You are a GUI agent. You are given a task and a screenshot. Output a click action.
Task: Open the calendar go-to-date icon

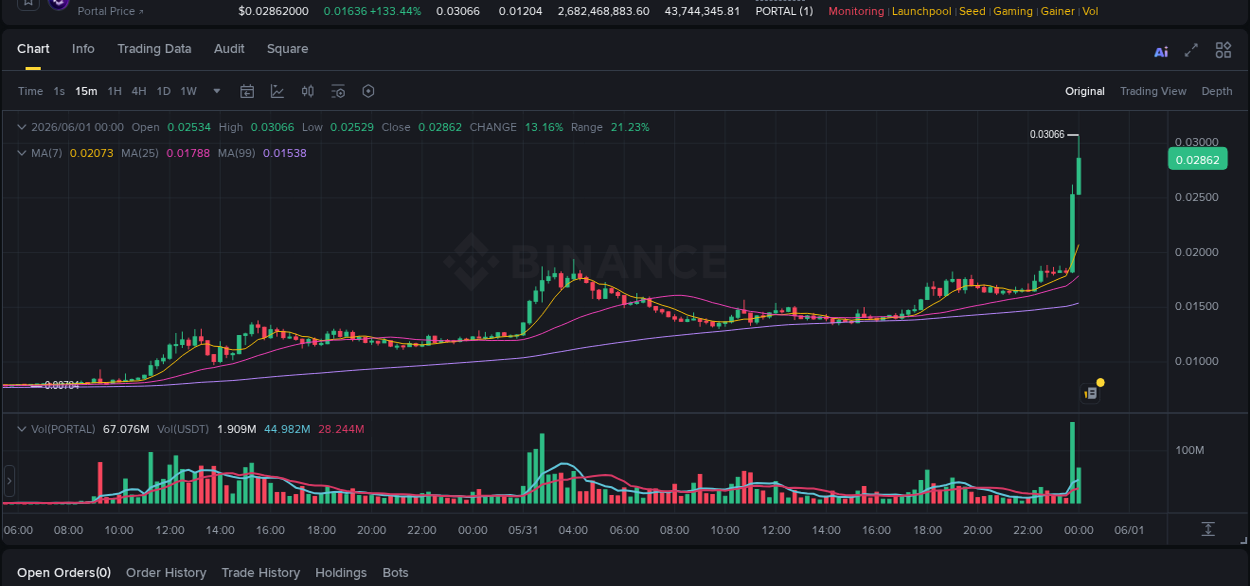coord(247,91)
